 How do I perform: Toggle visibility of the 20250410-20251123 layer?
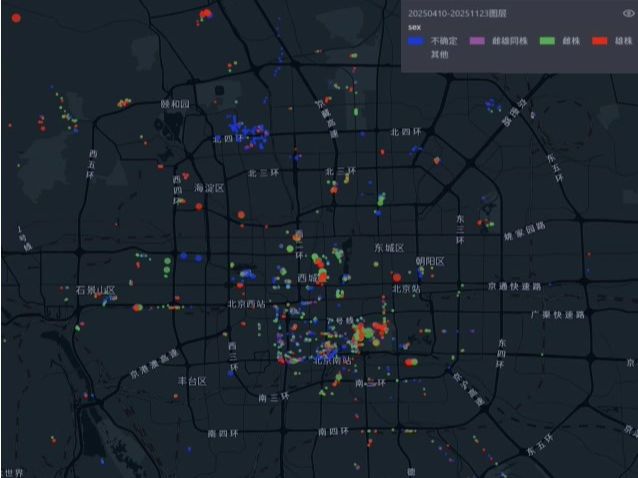(627, 13)
